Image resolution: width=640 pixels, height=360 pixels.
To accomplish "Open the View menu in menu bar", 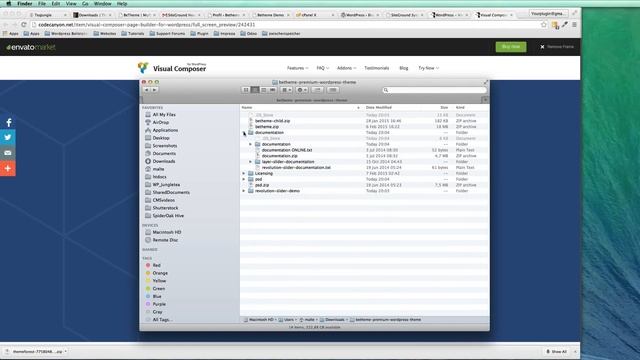I will [71, 4].
